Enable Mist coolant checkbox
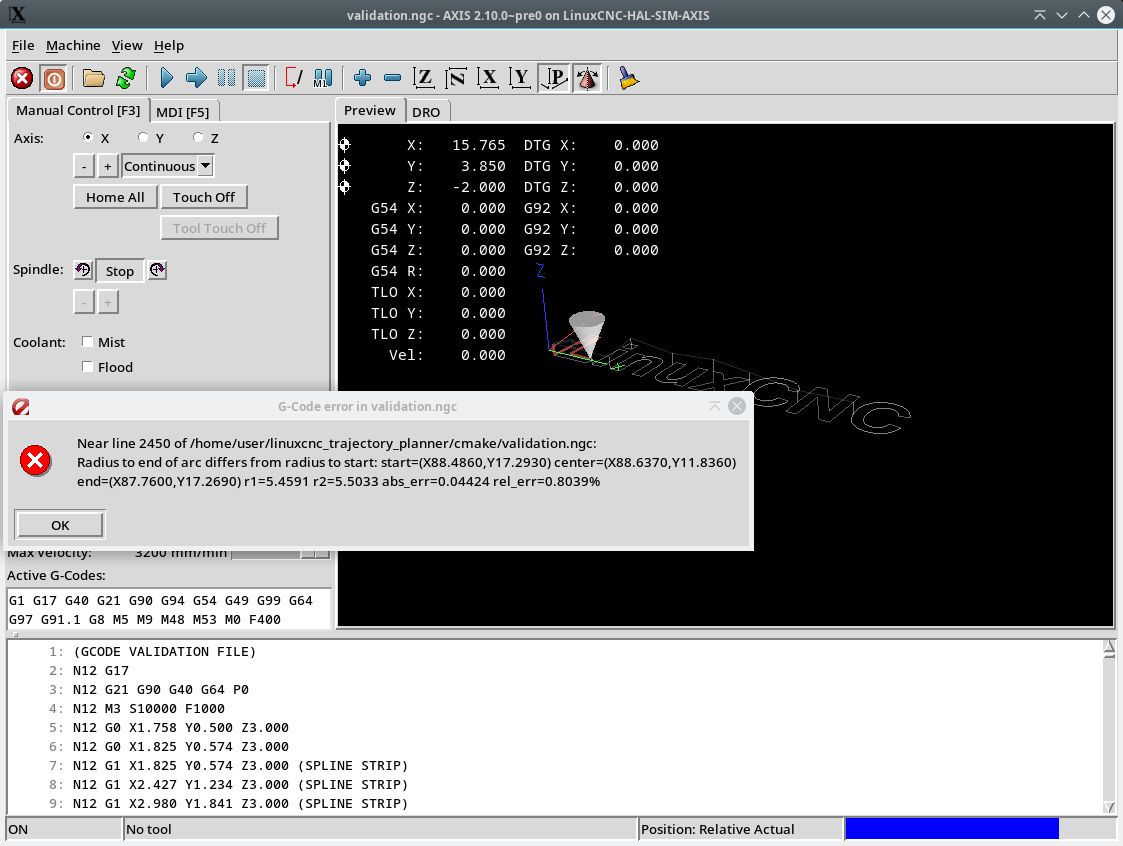Image resolution: width=1123 pixels, height=846 pixels. pos(87,342)
